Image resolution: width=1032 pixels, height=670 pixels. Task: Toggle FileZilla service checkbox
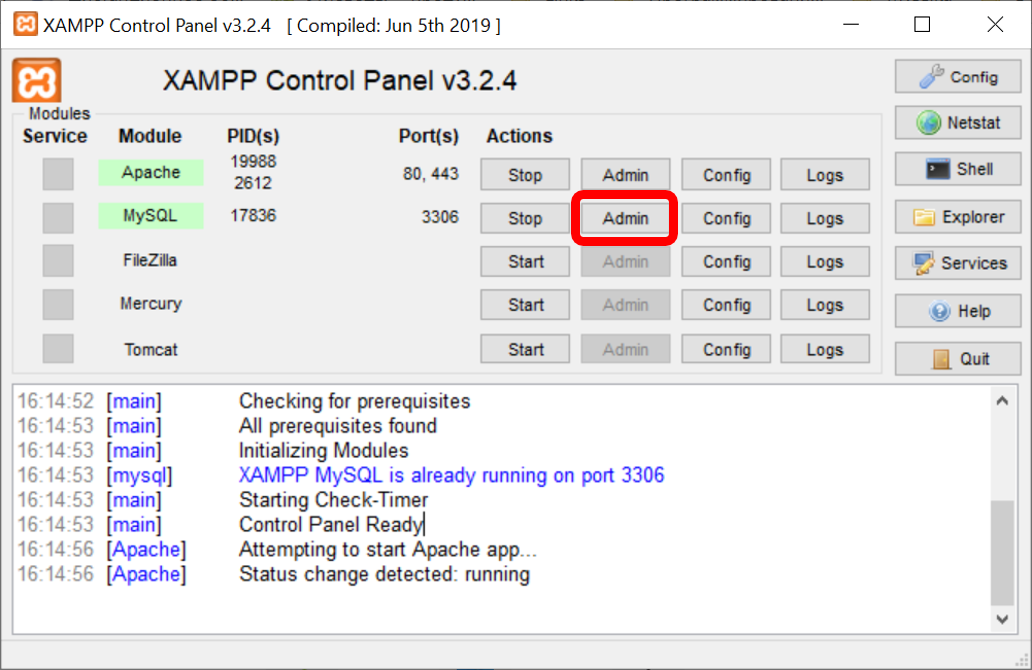coord(58,261)
